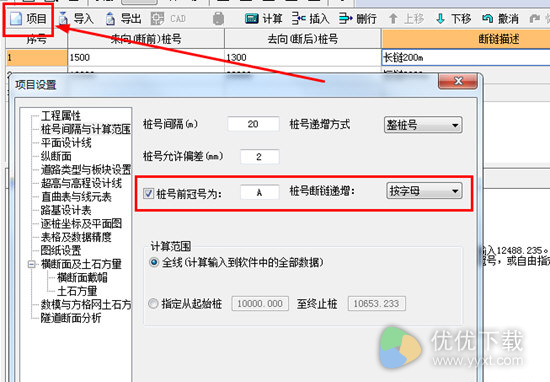Image resolution: width=550 pixels, height=382 pixels.
Task: Select the cell containing 1300
Action: click(x=303, y=58)
